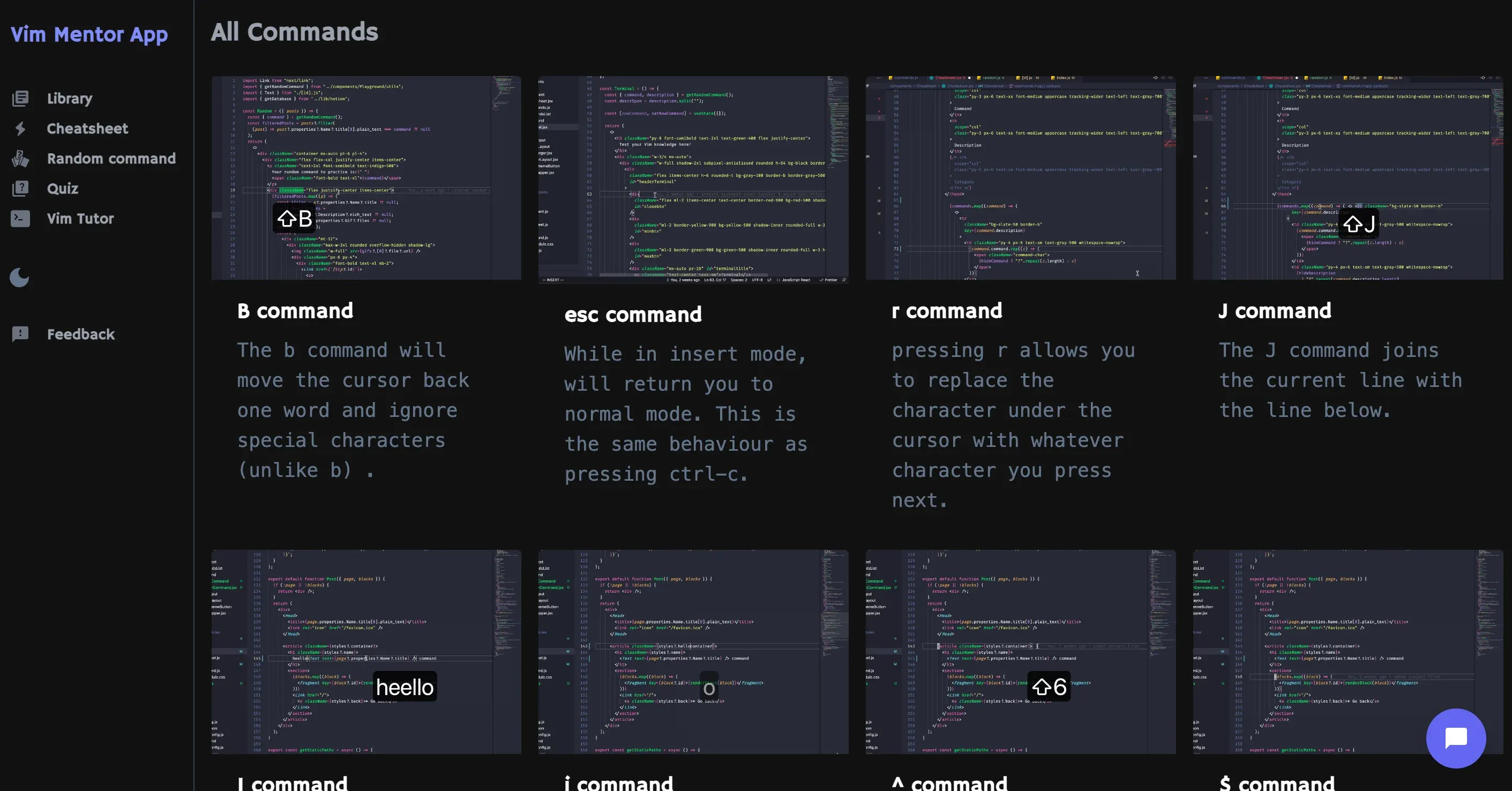
Task: Open the B command preview thumbnail
Action: [366, 177]
